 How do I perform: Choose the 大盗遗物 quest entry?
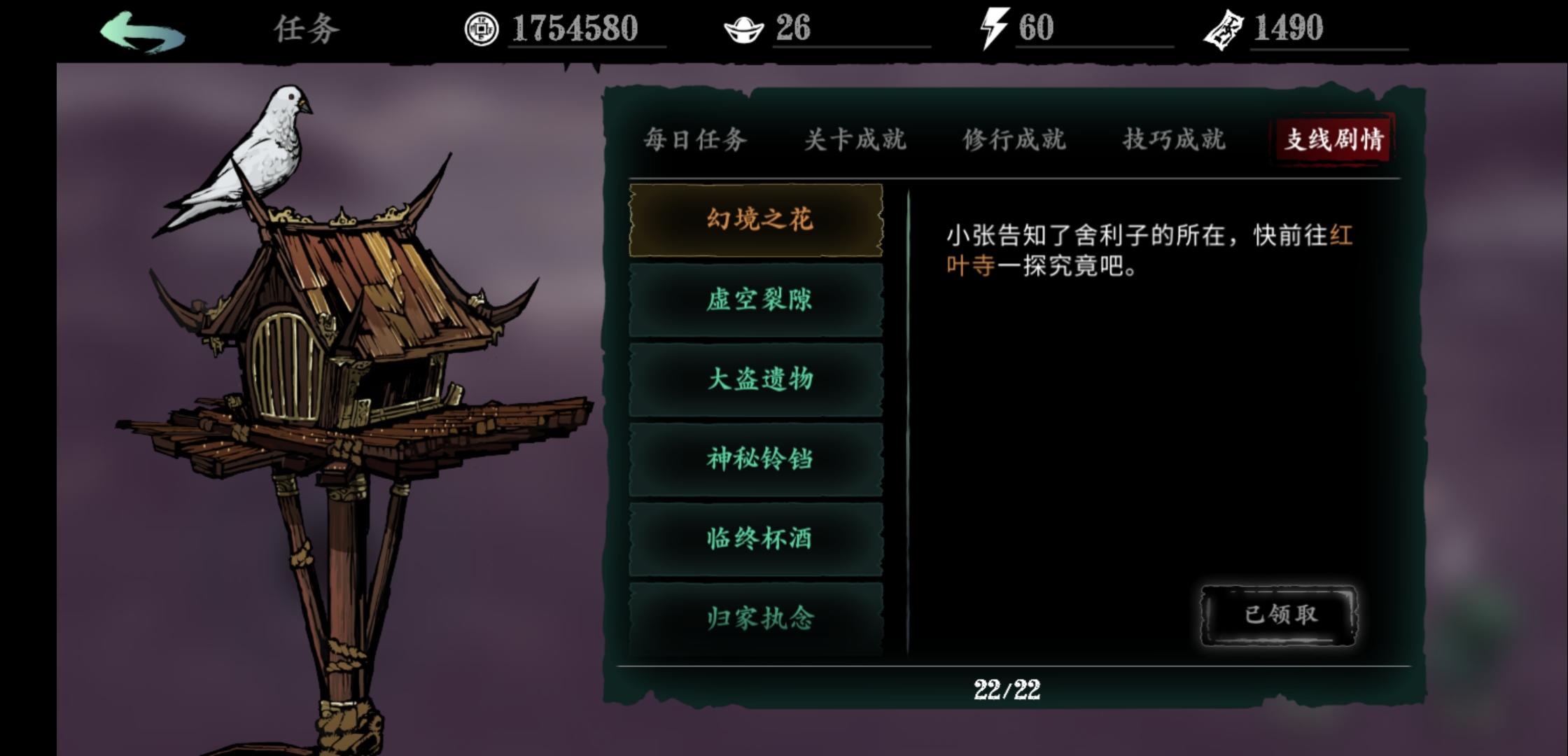pyautogui.click(x=756, y=380)
